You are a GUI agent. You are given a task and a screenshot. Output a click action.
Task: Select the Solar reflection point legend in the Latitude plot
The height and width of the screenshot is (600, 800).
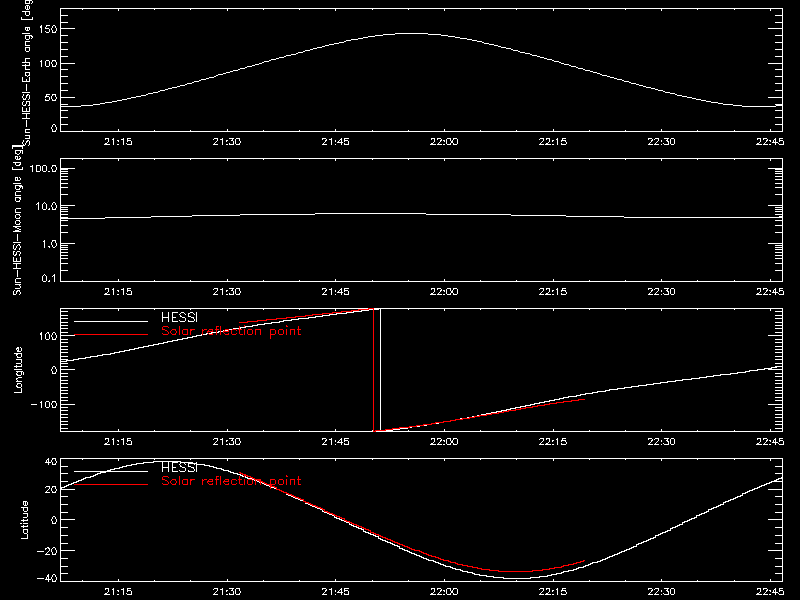pyautogui.click(x=231, y=481)
